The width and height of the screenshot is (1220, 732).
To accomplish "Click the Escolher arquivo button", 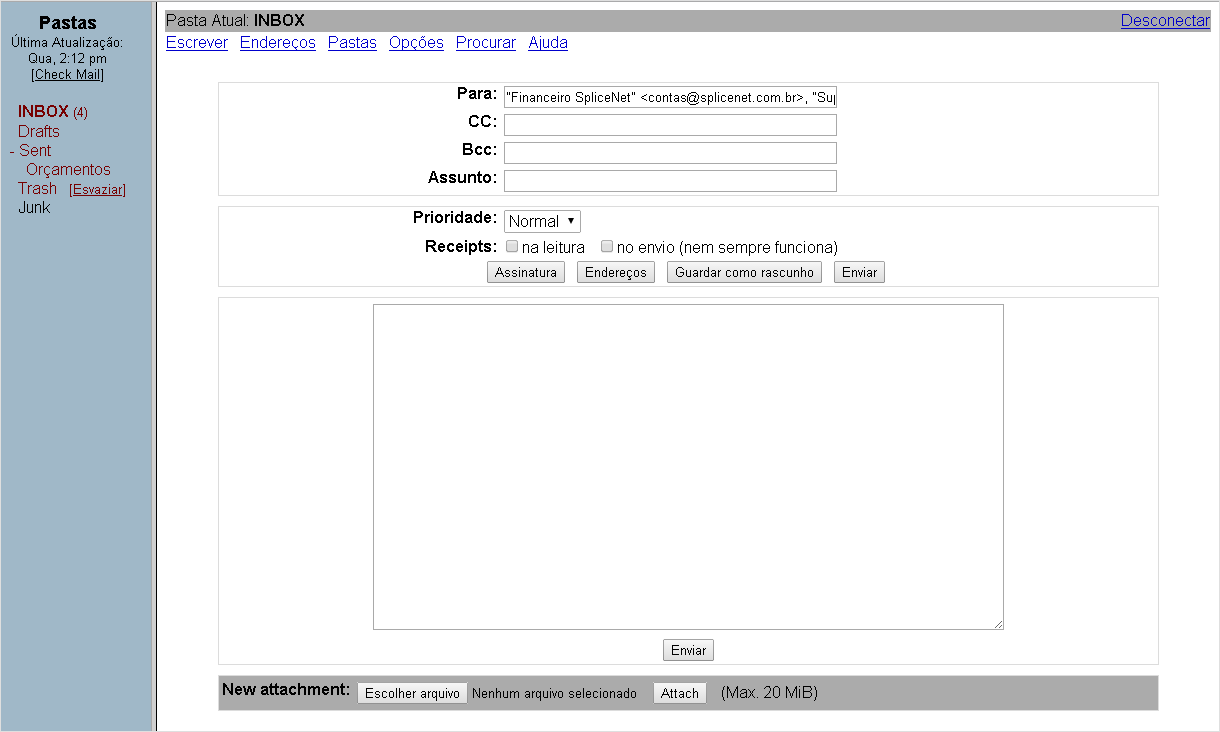I will tap(412, 693).
